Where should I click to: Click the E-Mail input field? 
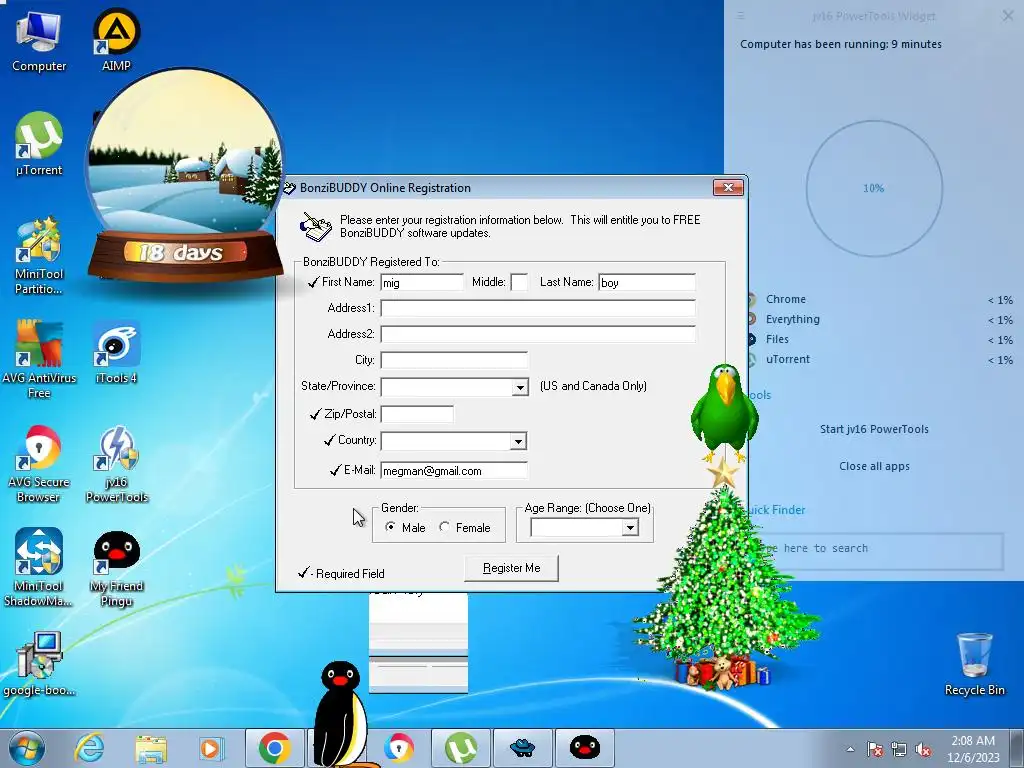[x=454, y=470]
